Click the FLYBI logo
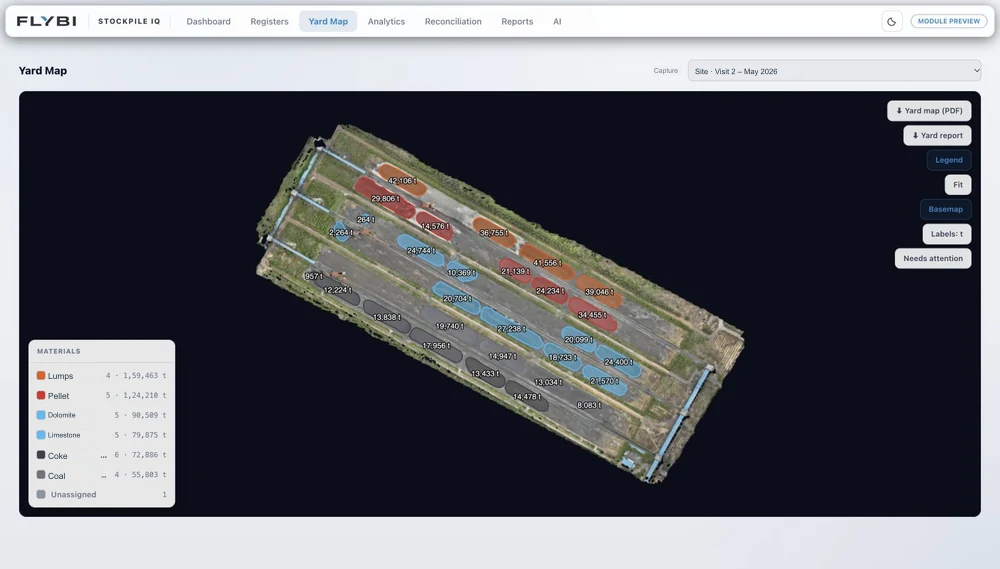Image resolution: width=1000 pixels, height=569 pixels. pos(47,21)
